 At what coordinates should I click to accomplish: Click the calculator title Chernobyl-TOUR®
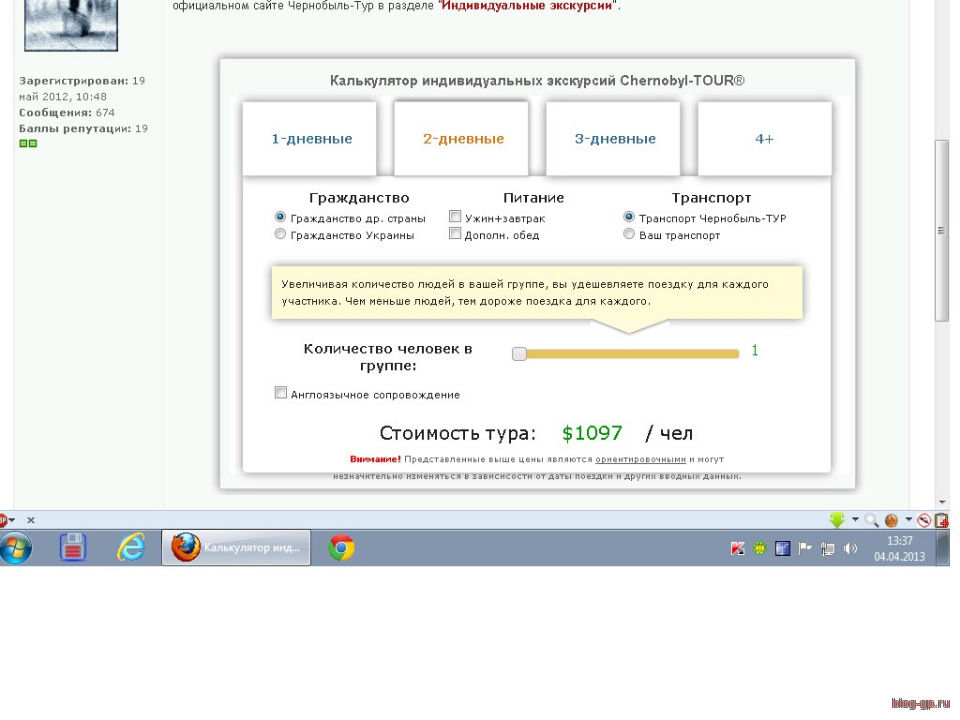537,81
